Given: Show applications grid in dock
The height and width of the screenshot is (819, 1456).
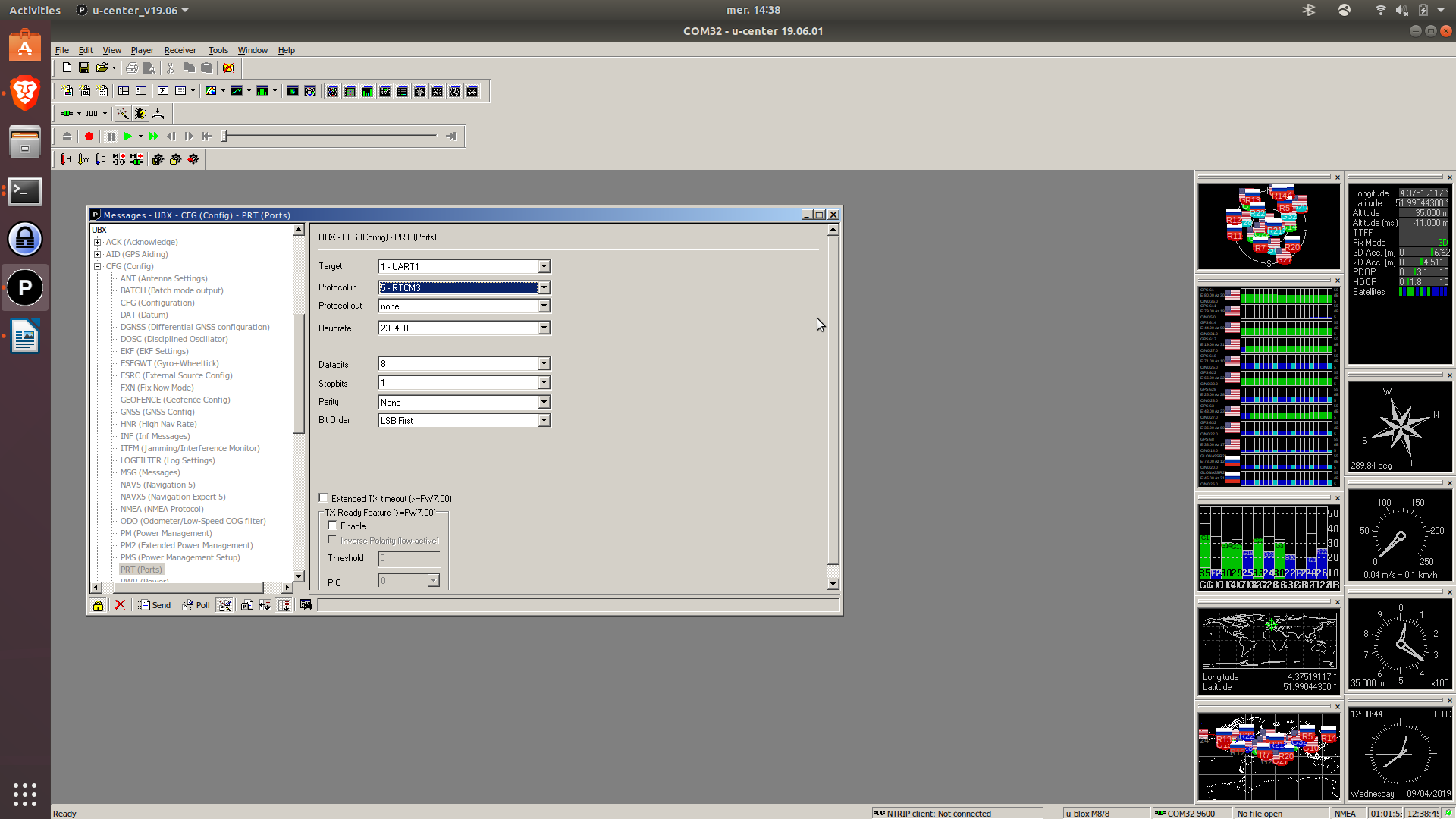Looking at the screenshot, I should (25, 794).
